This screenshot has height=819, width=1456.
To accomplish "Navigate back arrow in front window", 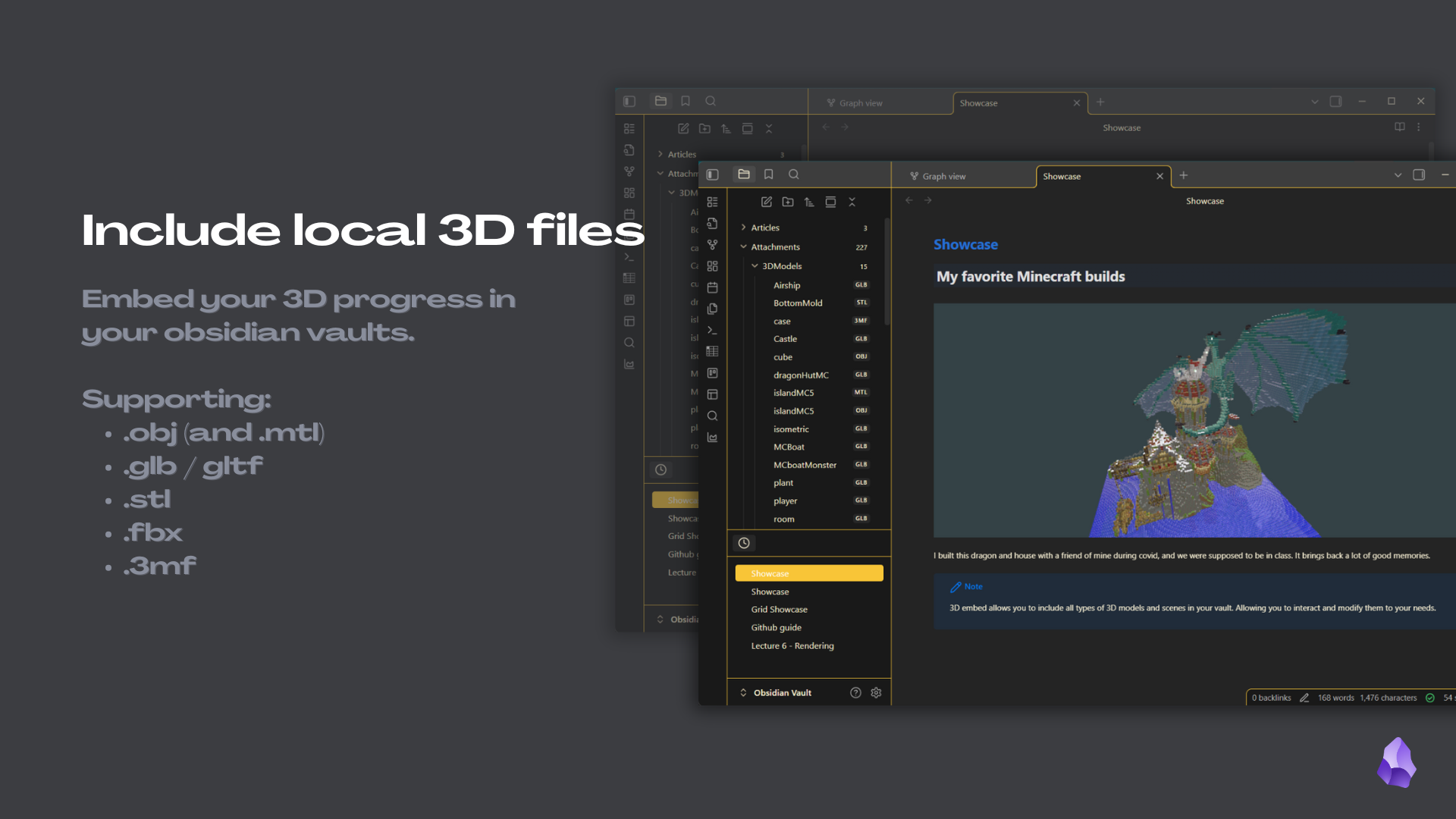I will tap(909, 200).
